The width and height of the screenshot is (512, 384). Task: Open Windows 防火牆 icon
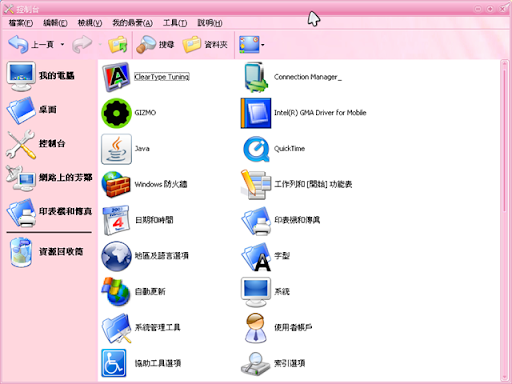116,184
